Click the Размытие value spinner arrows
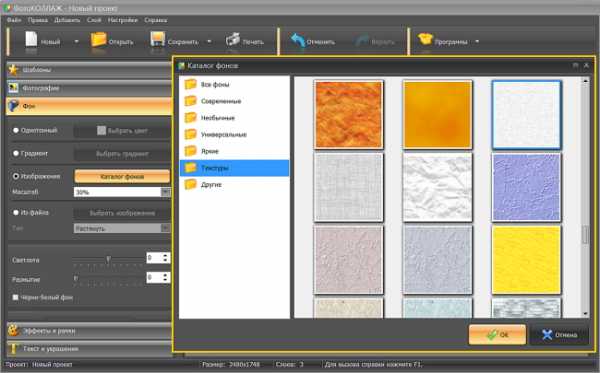The height and width of the screenshot is (373, 600). coord(165,277)
